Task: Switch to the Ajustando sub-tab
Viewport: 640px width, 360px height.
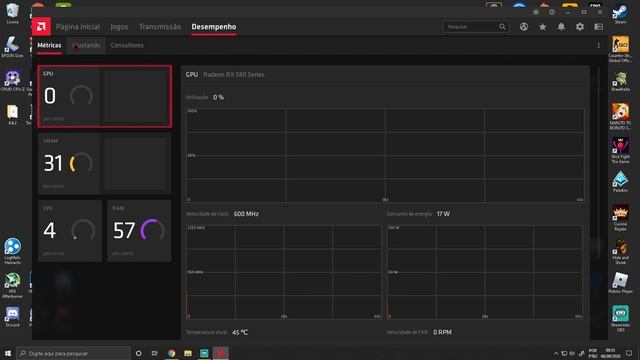Action: point(86,45)
